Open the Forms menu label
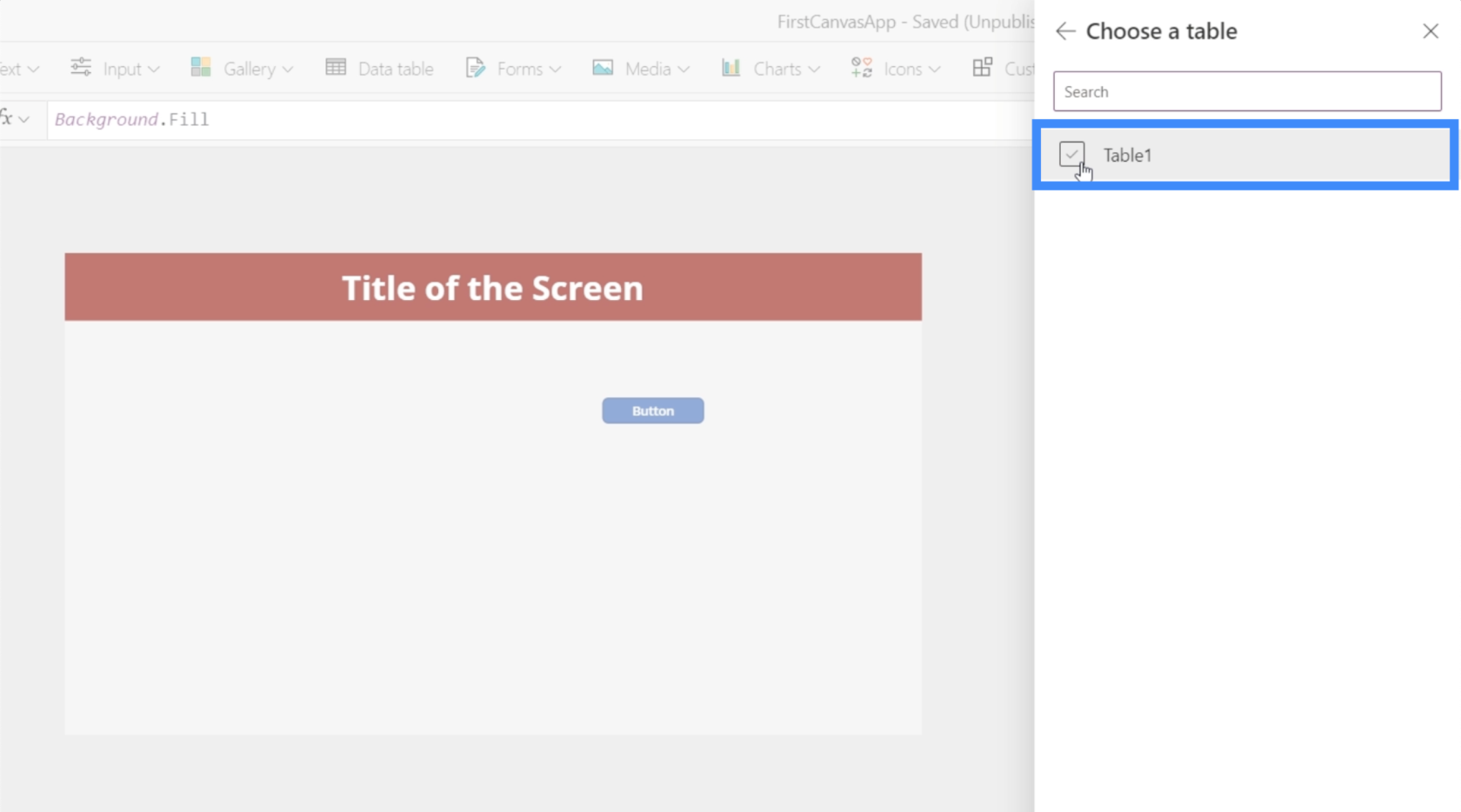 pos(520,69)
